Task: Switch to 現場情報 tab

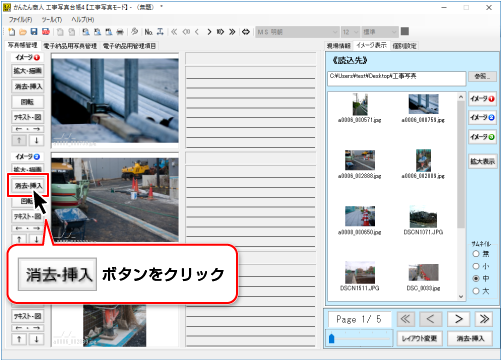Action: pos(338,46)
